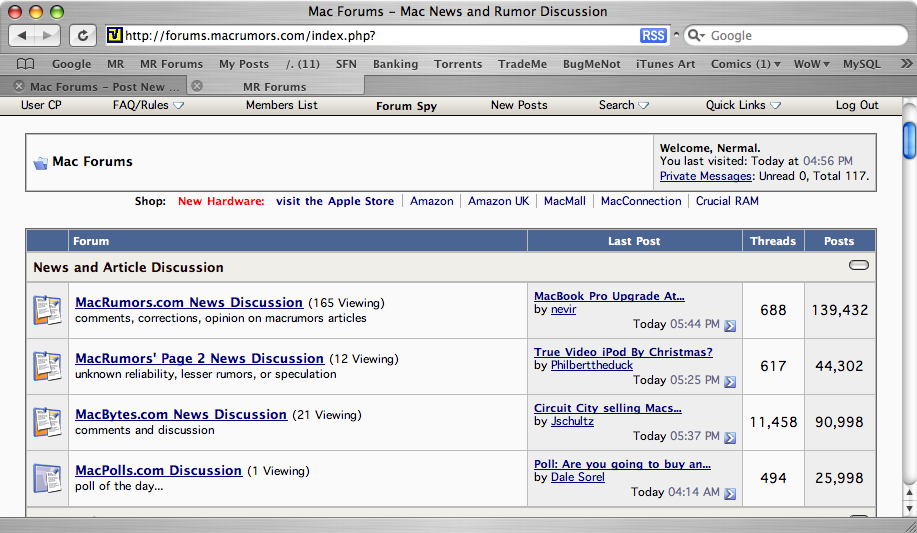View profile of user Jschultz

[572, 421]
